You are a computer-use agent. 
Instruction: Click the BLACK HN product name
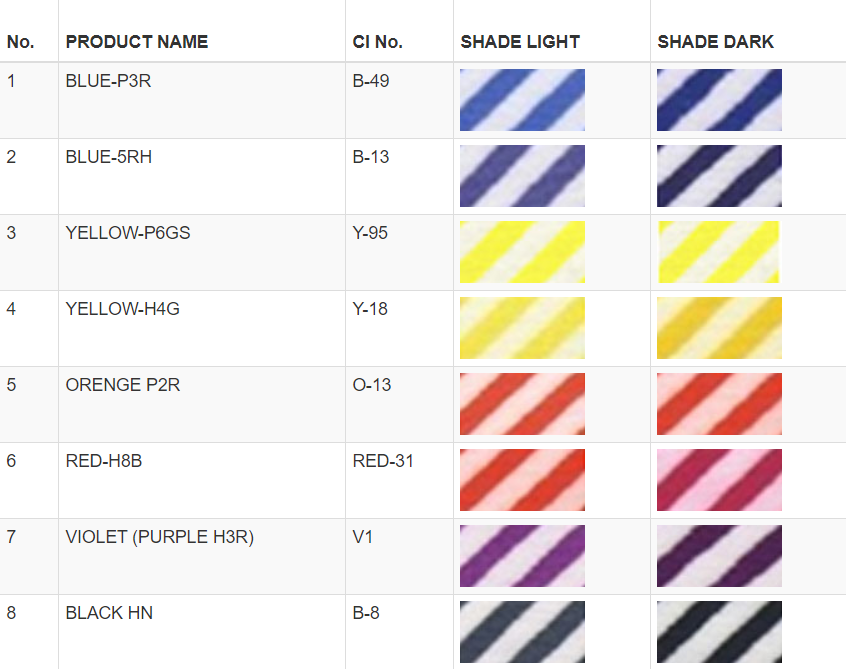[x=109, y=613]
